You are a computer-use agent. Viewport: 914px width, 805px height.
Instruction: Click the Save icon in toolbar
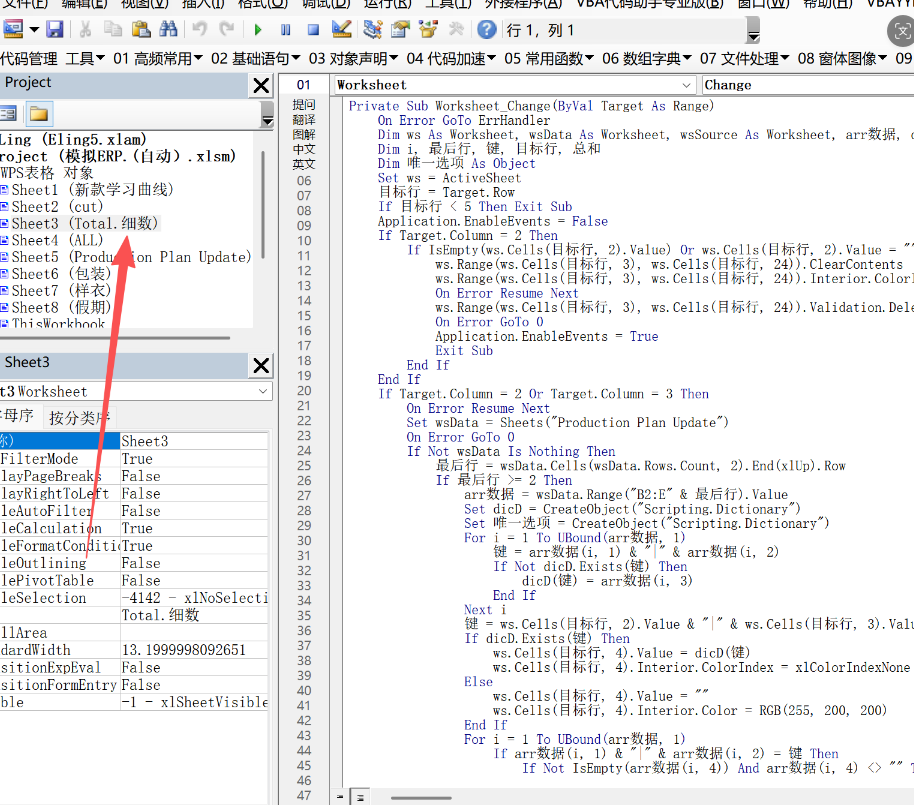tap(55, 29)
